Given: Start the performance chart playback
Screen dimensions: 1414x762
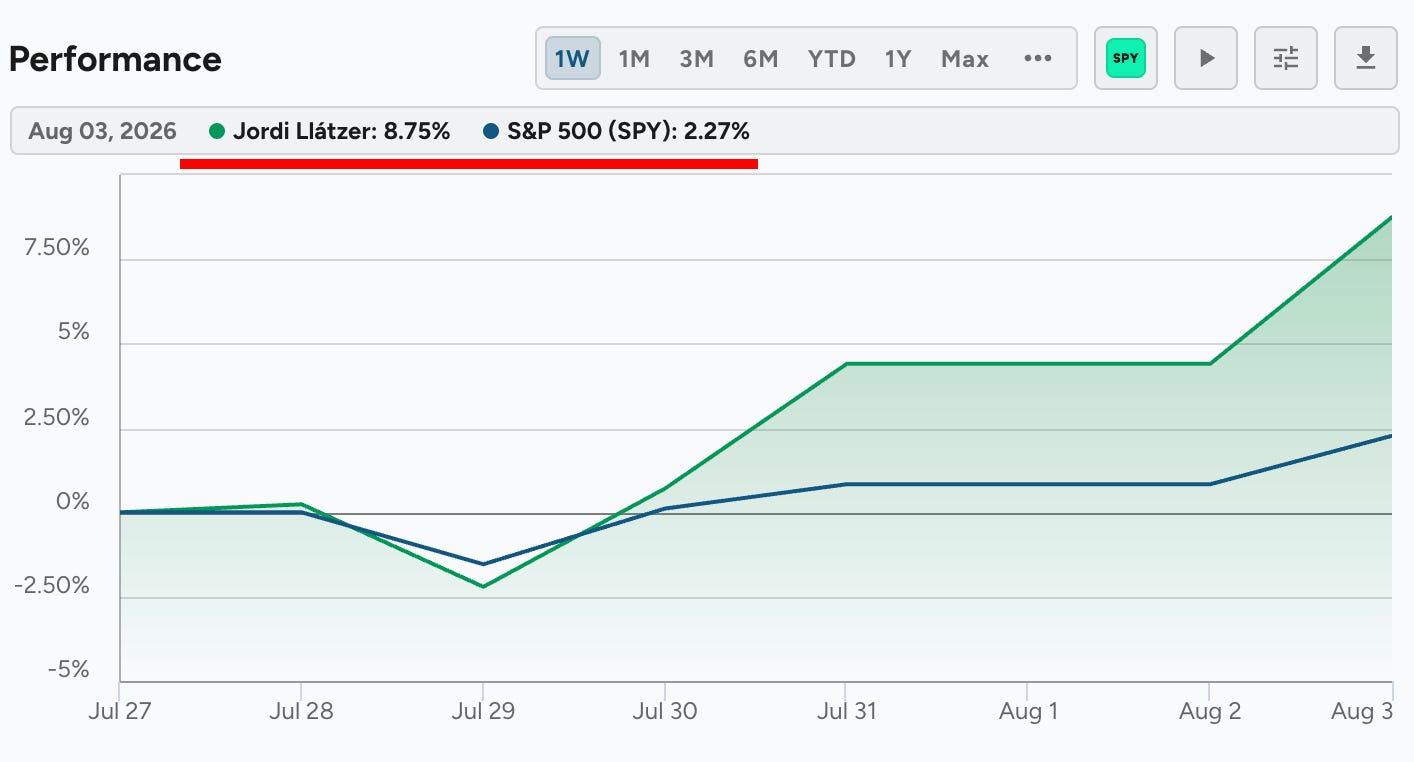Looking at the screenshot, I should pyautogui.click(x=1206, y=58).
